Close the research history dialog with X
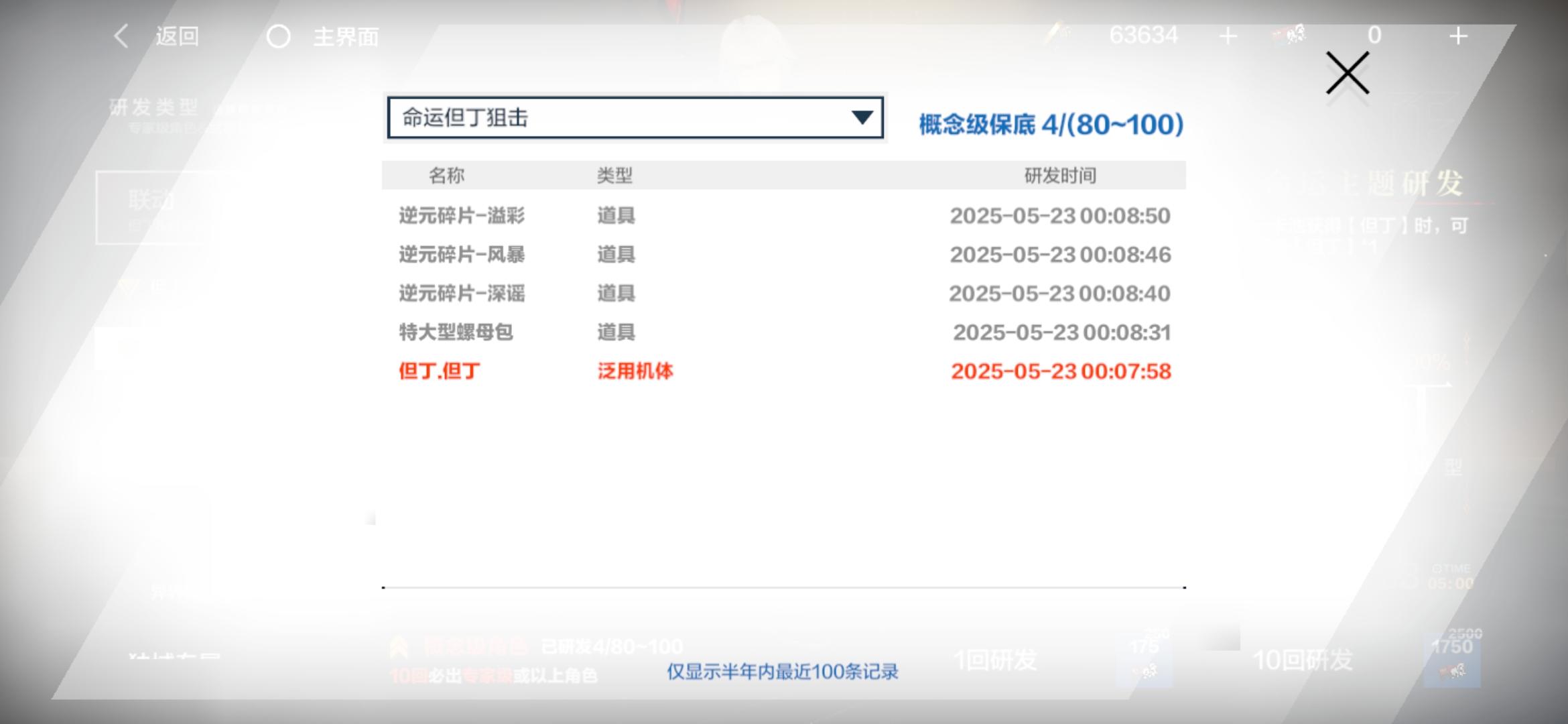The image size is (1568, 724). (1348, 73)
